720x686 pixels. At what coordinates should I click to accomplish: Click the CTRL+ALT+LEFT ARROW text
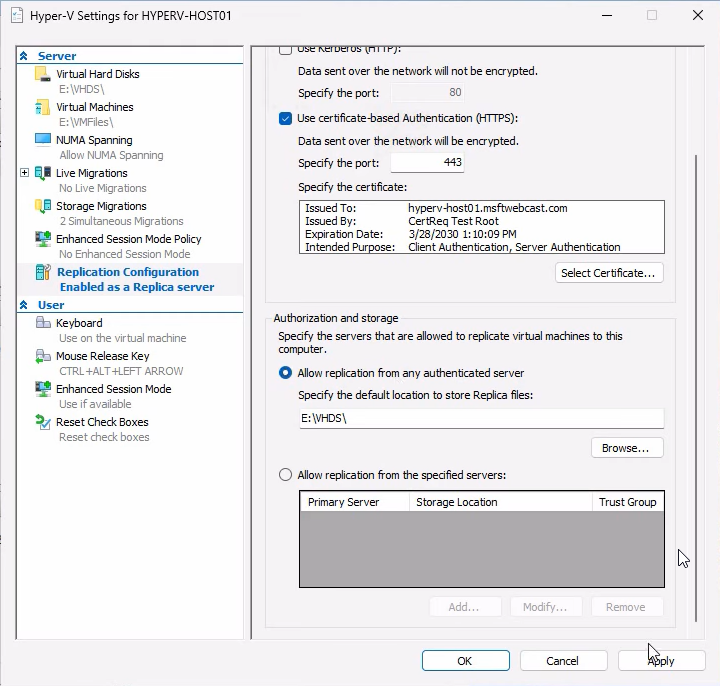coord(121,371)
